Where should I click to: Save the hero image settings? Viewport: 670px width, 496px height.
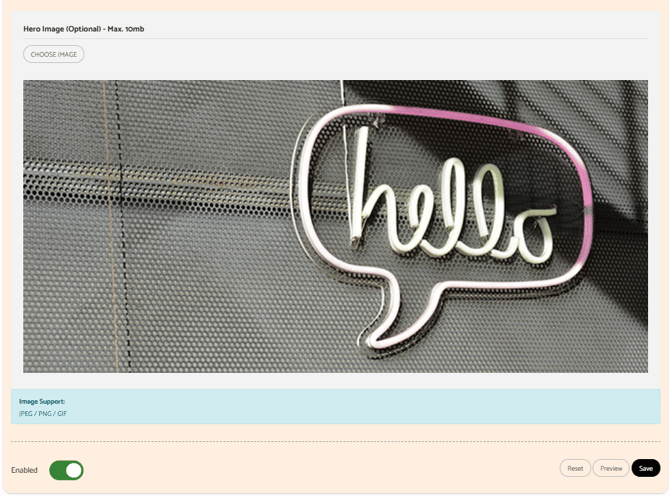tap(646, 468)
